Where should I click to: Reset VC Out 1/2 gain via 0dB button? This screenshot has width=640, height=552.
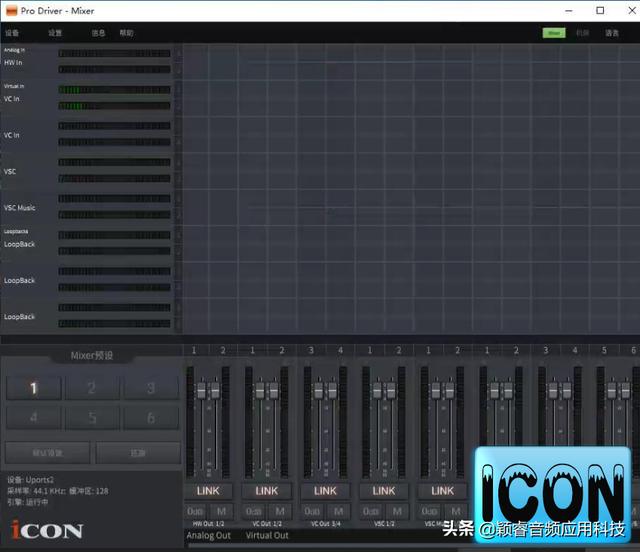click(x=254, y=511)
